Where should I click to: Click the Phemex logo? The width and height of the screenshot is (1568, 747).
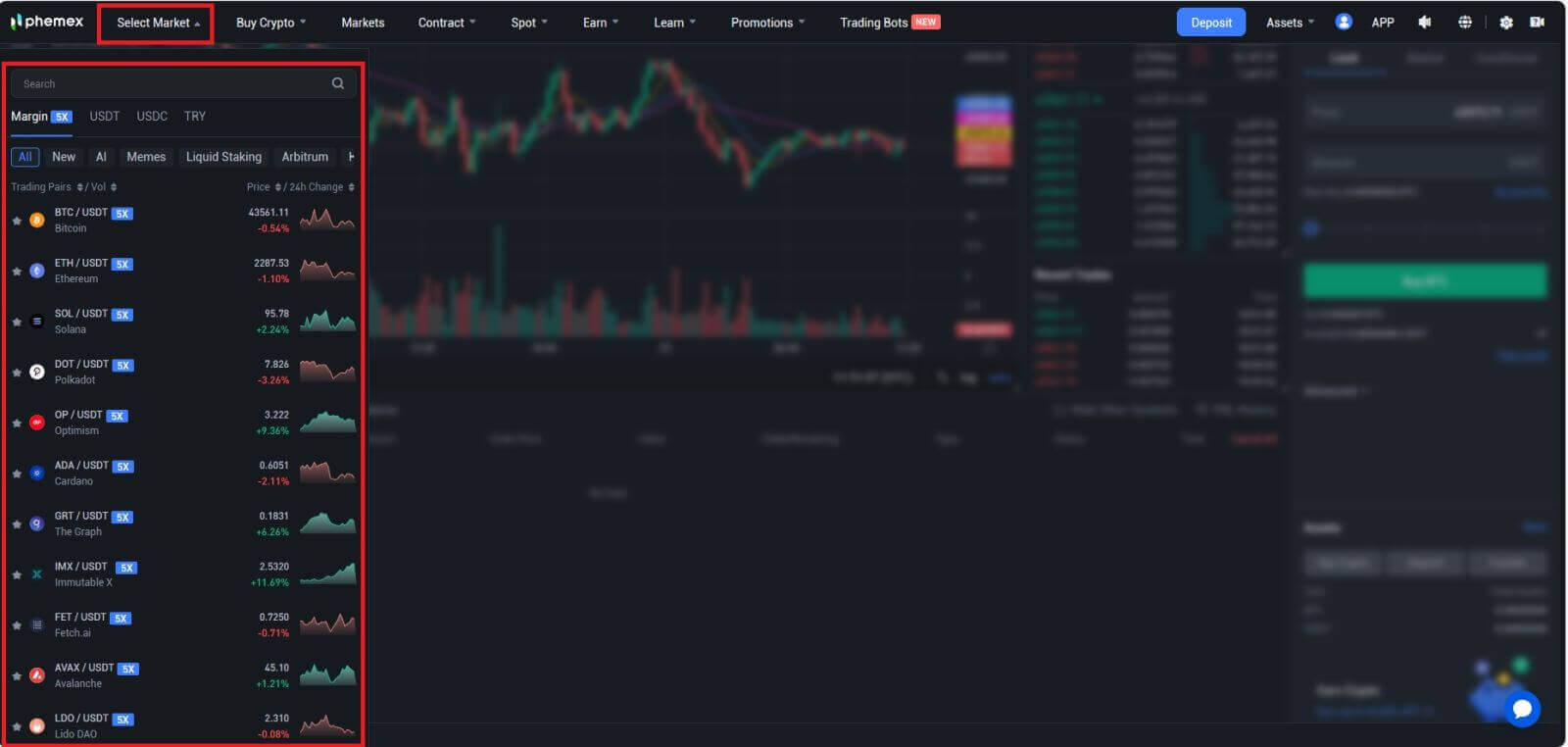point(47,22)
